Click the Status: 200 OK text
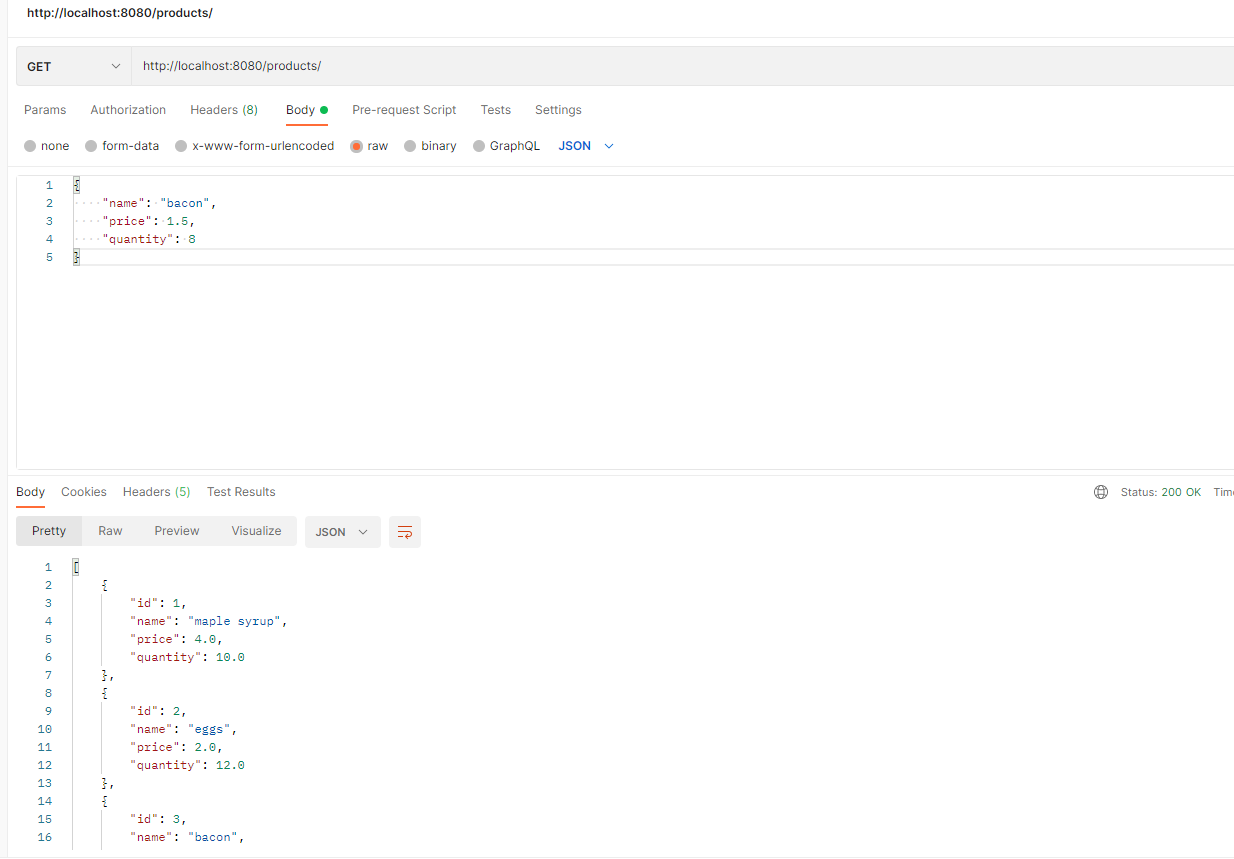Viewport: 1234px width, 859px height. pyautogui.click(x=1161, y=492)
